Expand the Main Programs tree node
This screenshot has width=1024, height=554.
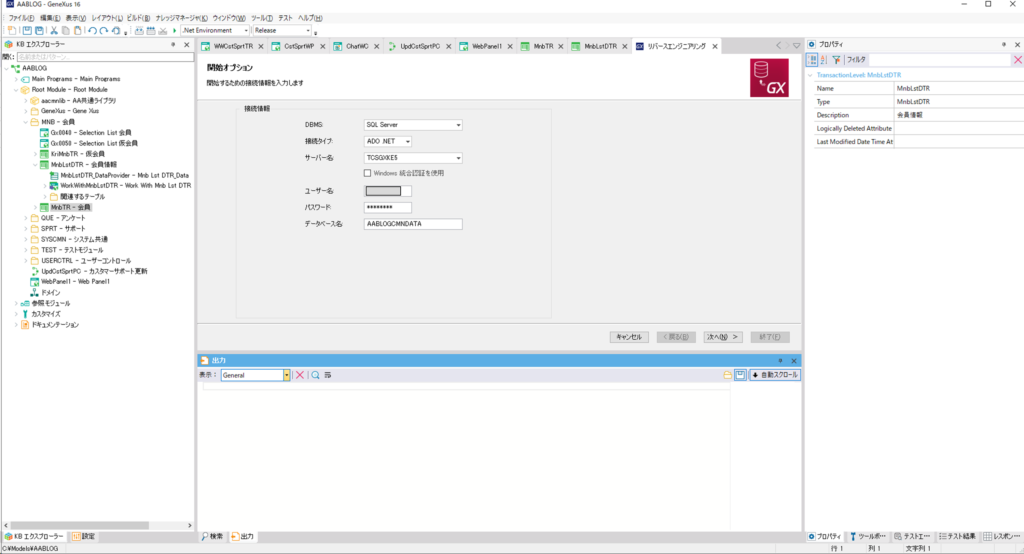pos(16,79)
